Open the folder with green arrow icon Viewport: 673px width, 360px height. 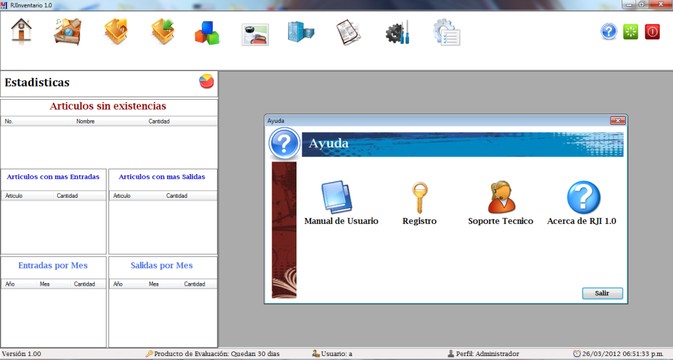163,31
